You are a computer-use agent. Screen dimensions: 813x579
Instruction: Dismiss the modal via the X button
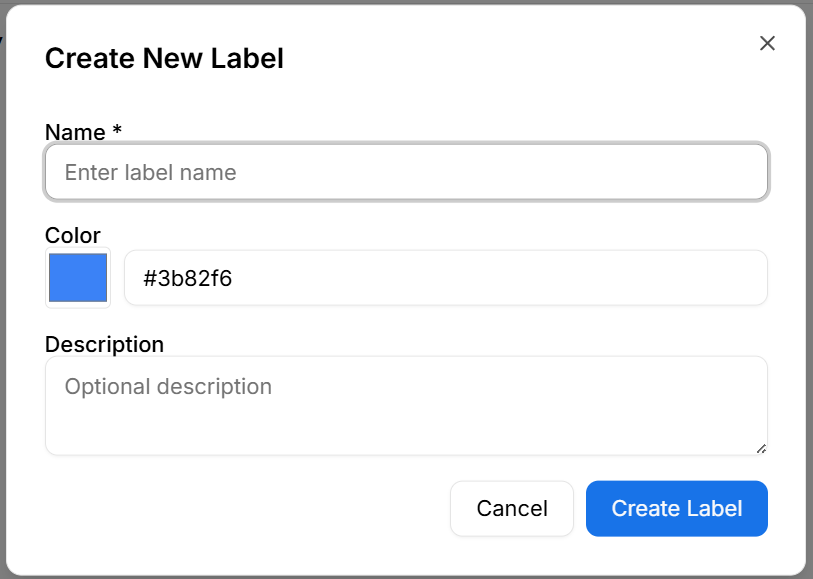click(x=767, y=43)
